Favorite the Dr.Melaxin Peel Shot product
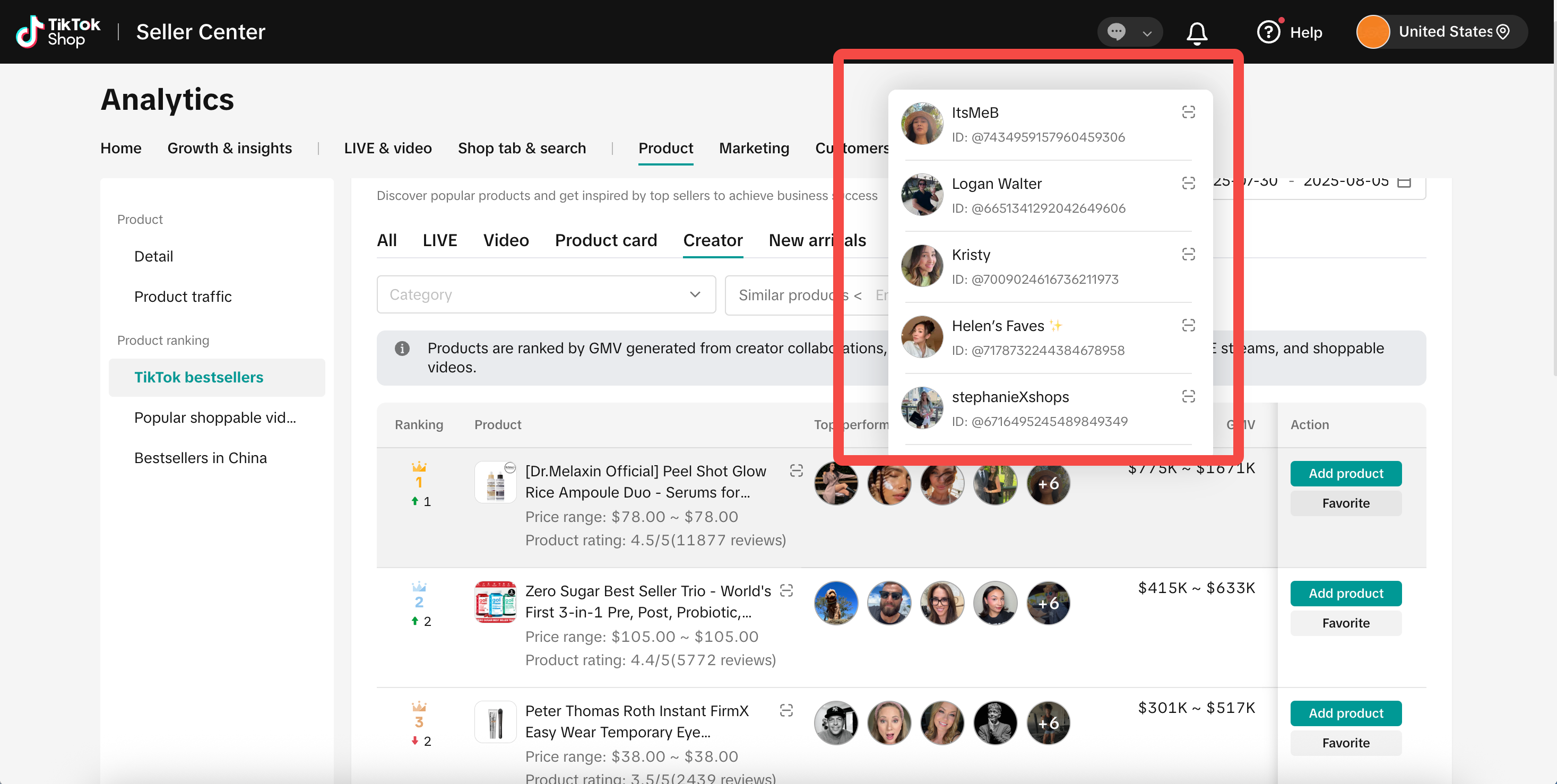Viewport: 1557px width, 784px height. click(x=1345, y=503)
